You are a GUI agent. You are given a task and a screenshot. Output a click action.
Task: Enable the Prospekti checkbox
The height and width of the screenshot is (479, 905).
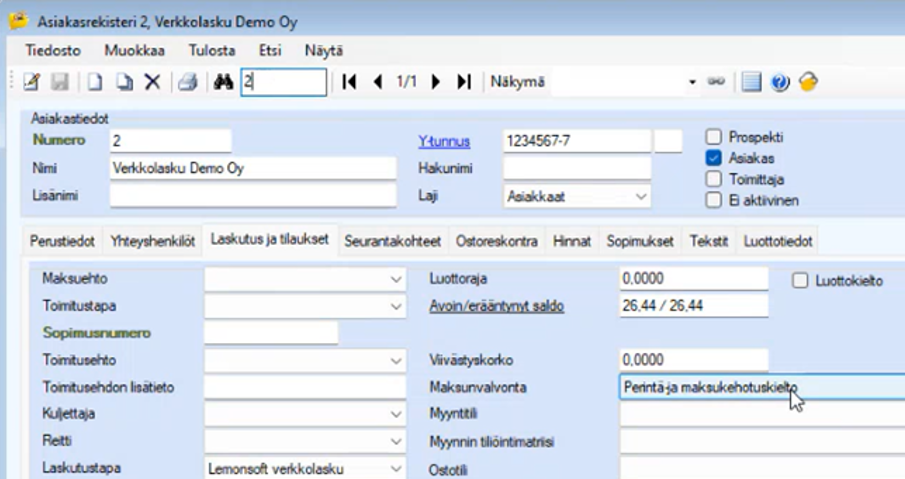tap(714, 137)
